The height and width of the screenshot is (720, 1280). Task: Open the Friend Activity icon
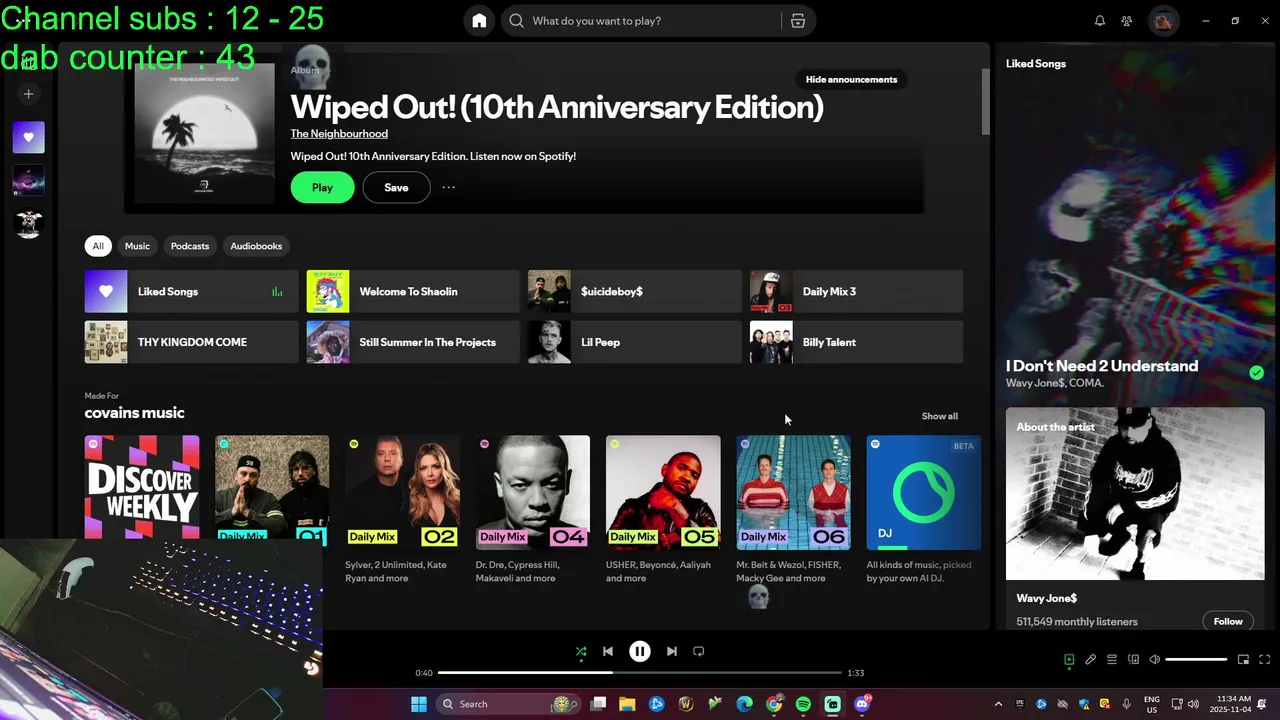pos(1127,21)
